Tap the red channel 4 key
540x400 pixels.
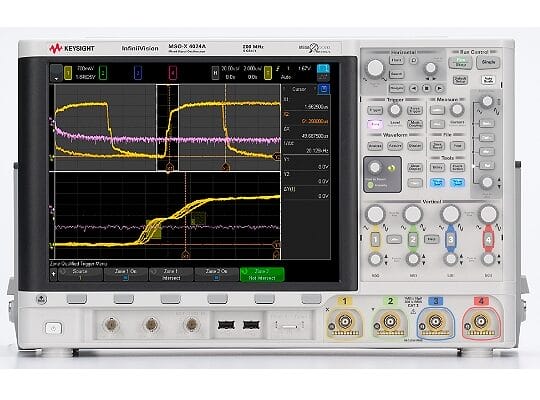(488, 239)
